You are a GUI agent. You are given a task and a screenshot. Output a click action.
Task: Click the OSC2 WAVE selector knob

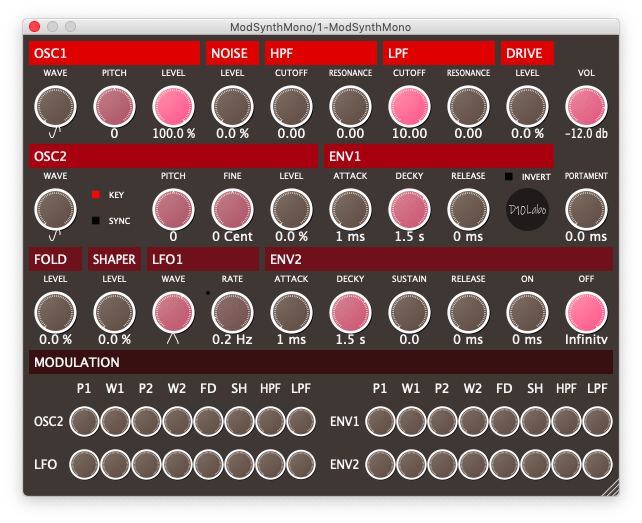coord(55,207)
